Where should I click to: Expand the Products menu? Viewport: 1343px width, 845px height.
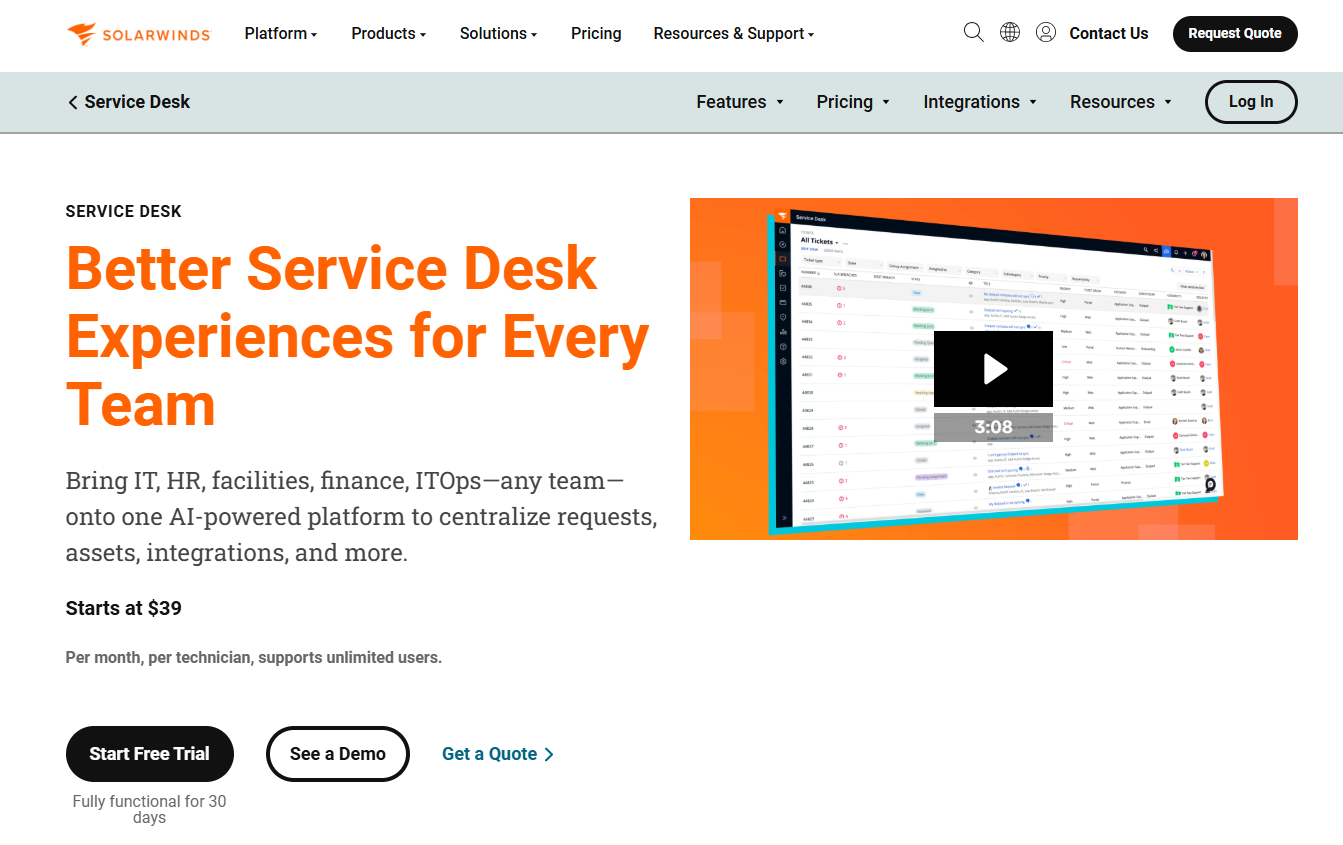(x=389, y=34)
